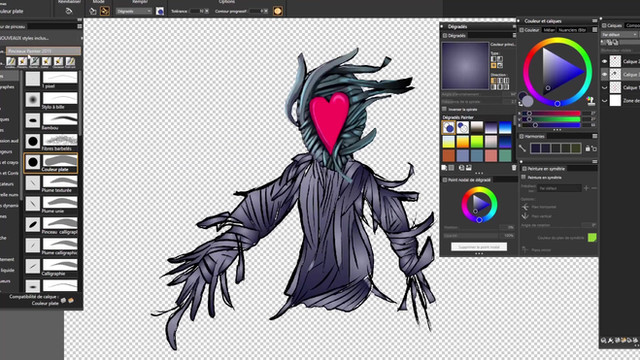Select the Couleur plate brush variant
Screen dimensions: 640x360
pos(51,162)
